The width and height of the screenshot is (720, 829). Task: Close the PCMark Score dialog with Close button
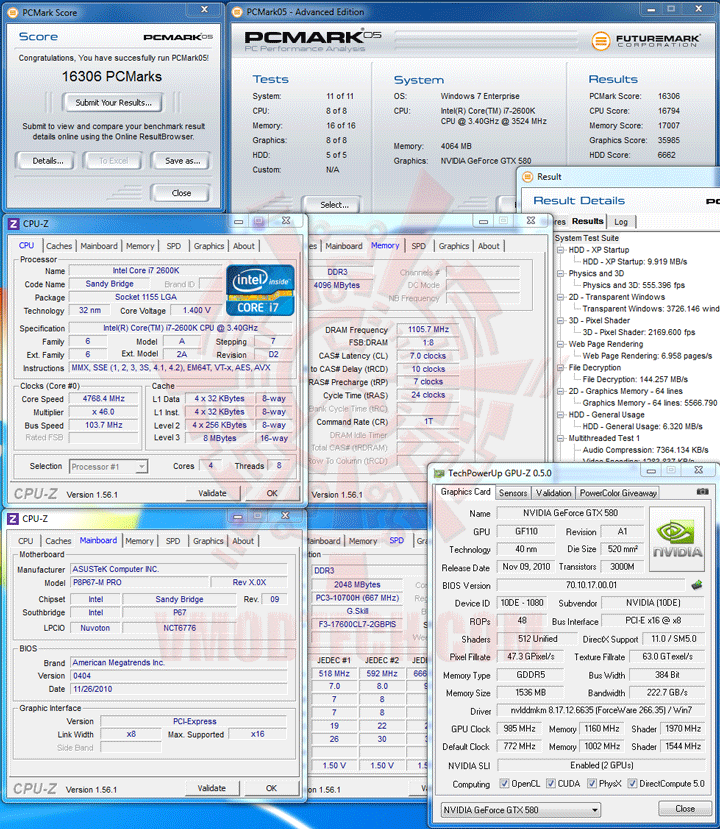pyautogui.click(x=181, y=193)
